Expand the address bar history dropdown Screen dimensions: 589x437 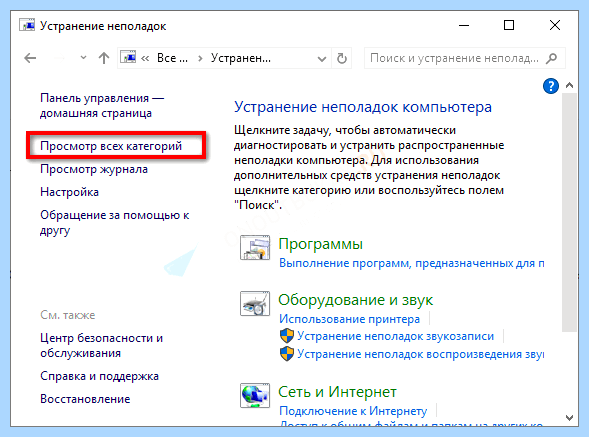322,59
